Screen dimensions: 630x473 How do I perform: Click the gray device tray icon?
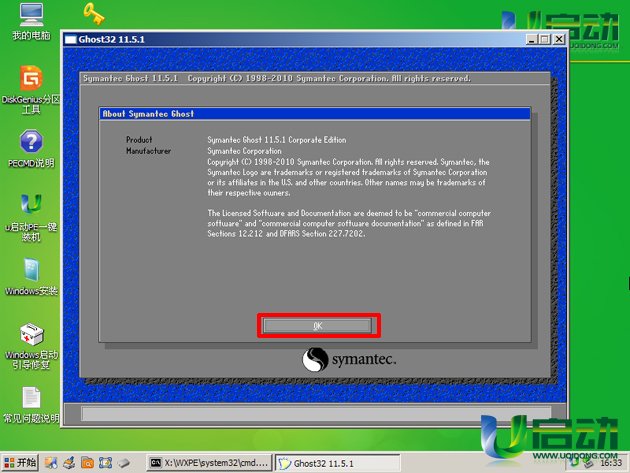(588, 463)
